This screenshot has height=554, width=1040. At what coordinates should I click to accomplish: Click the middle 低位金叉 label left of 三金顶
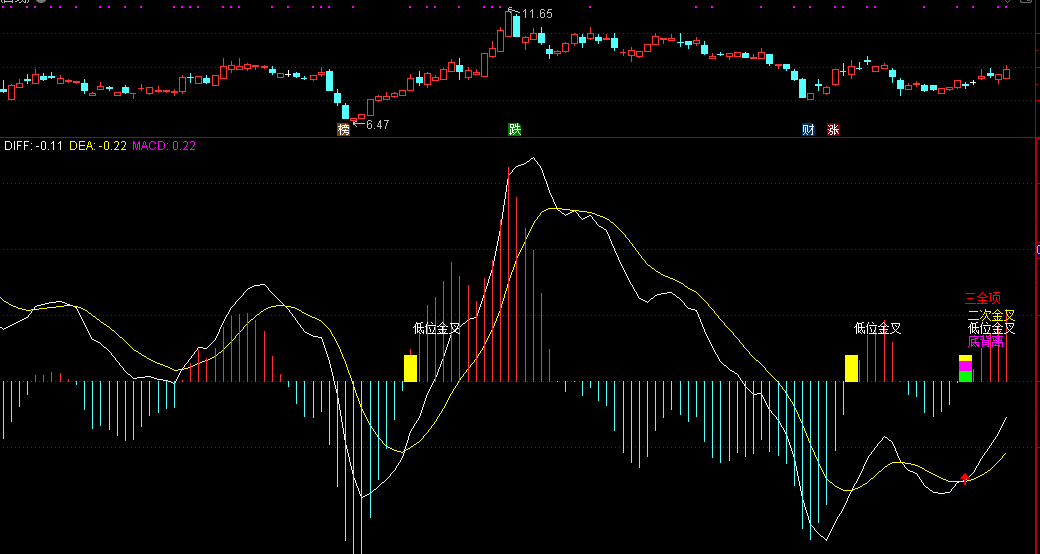[877, 328]
